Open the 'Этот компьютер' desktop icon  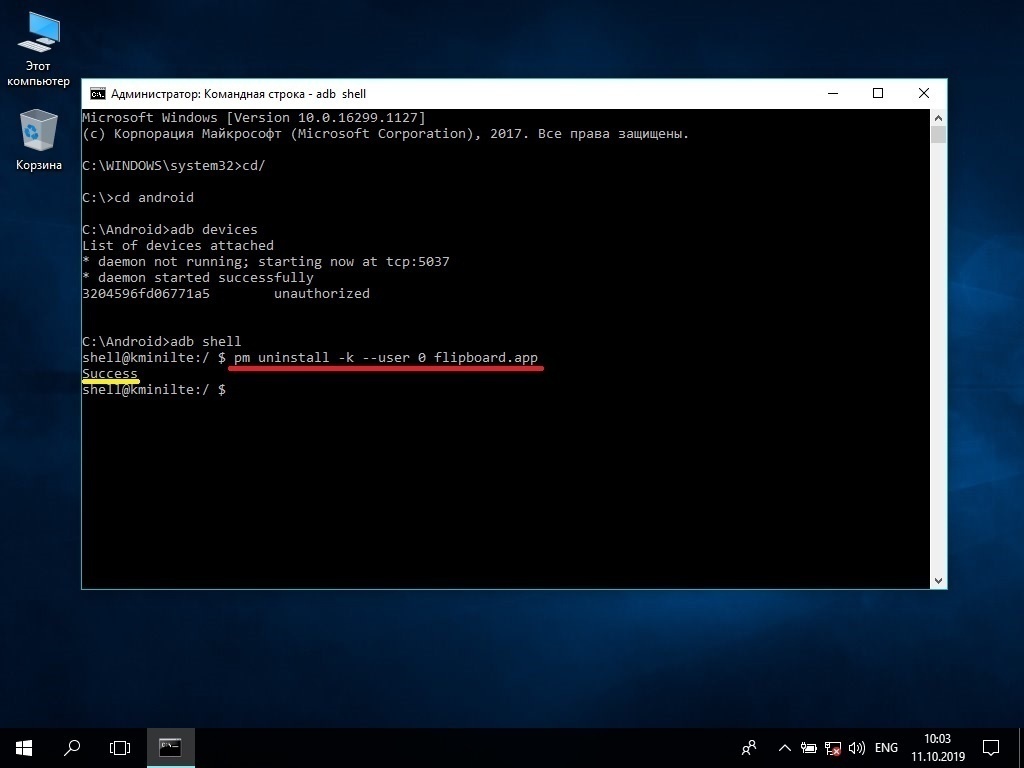click(38, 50)
